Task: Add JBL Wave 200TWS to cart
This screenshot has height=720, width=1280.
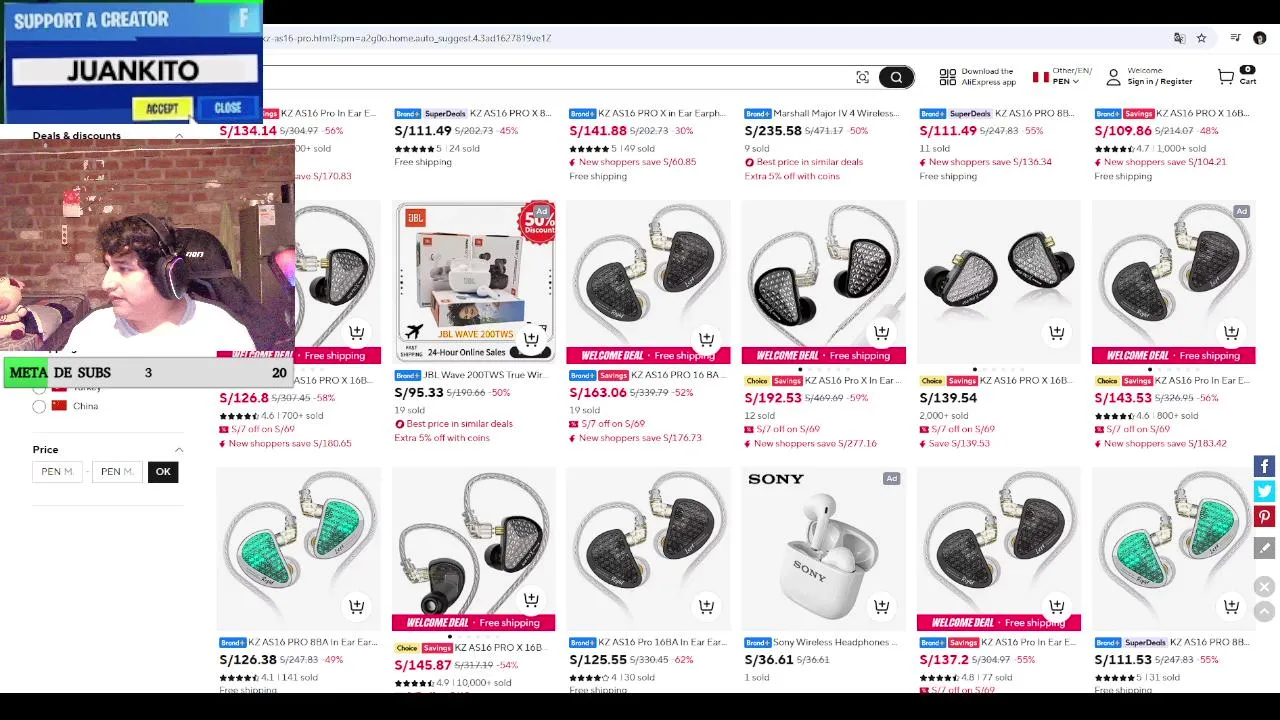Action: (531, 338)
